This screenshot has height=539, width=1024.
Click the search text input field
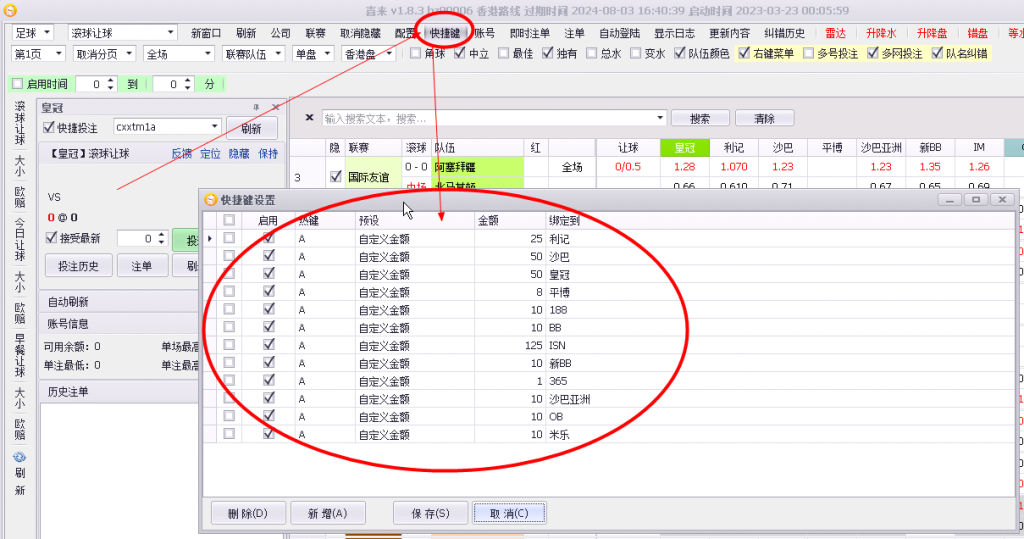pos(488,118)
